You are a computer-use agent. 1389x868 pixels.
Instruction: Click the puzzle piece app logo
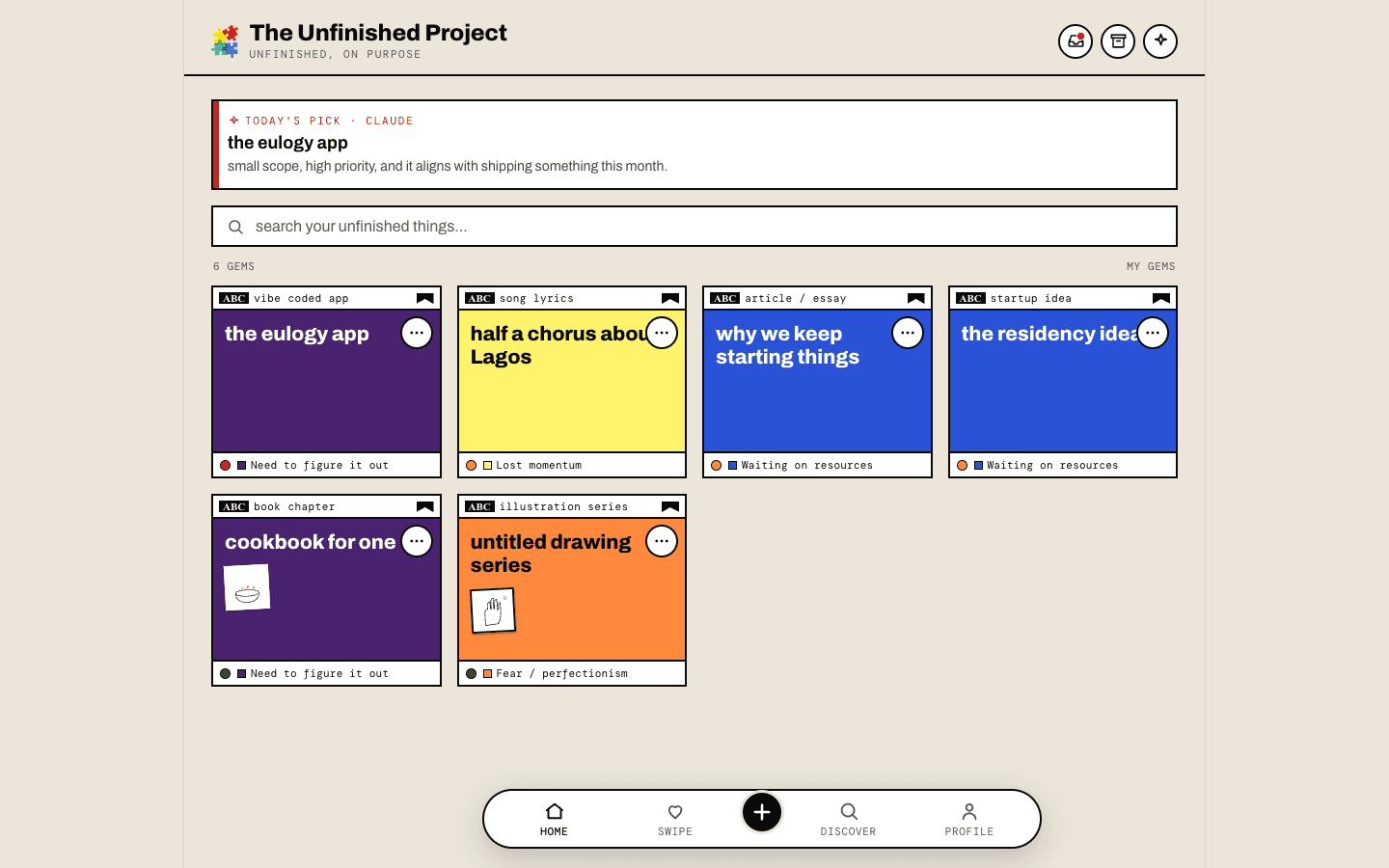point(226,41)
